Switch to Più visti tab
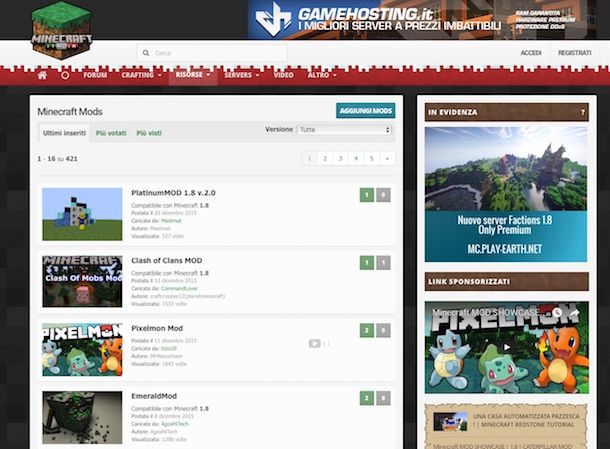610x449 pixels. 149,133
